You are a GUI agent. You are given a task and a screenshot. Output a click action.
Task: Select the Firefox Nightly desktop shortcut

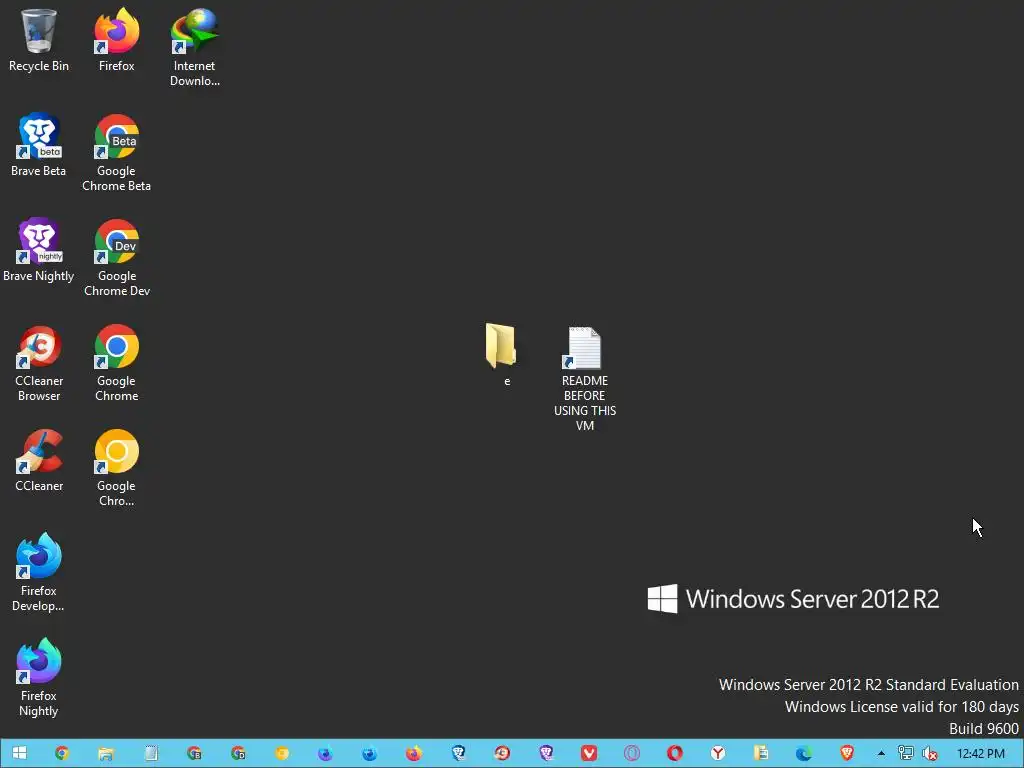click(39, 677)
